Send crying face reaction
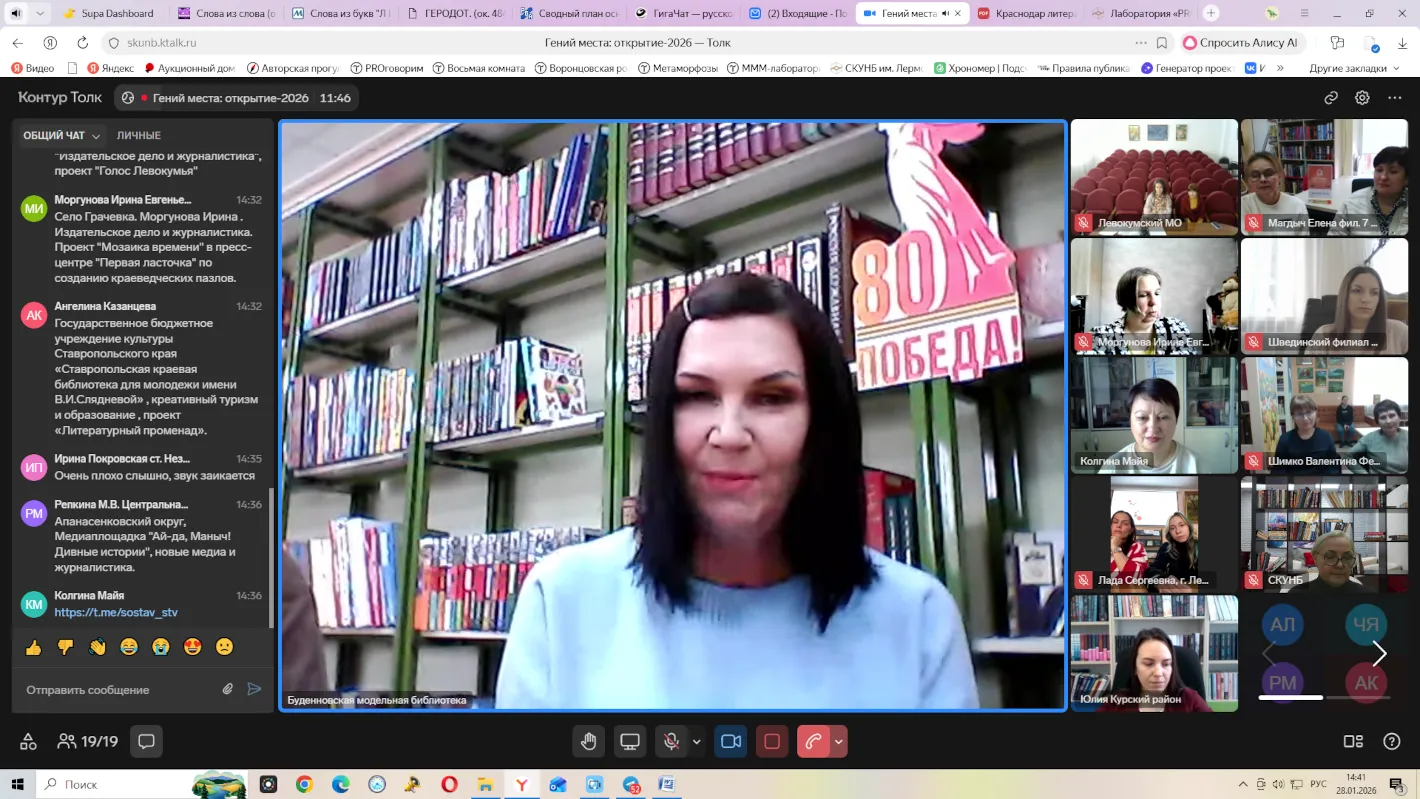1420x799 pixels. coord(160,647)
